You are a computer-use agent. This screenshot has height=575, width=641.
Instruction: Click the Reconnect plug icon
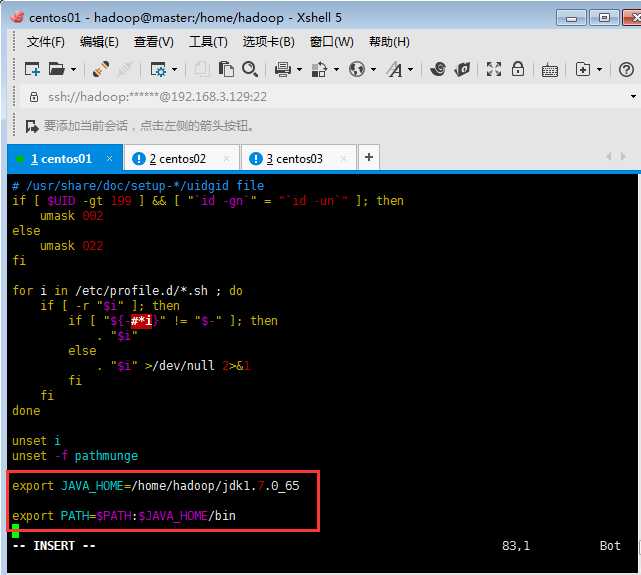101,69
